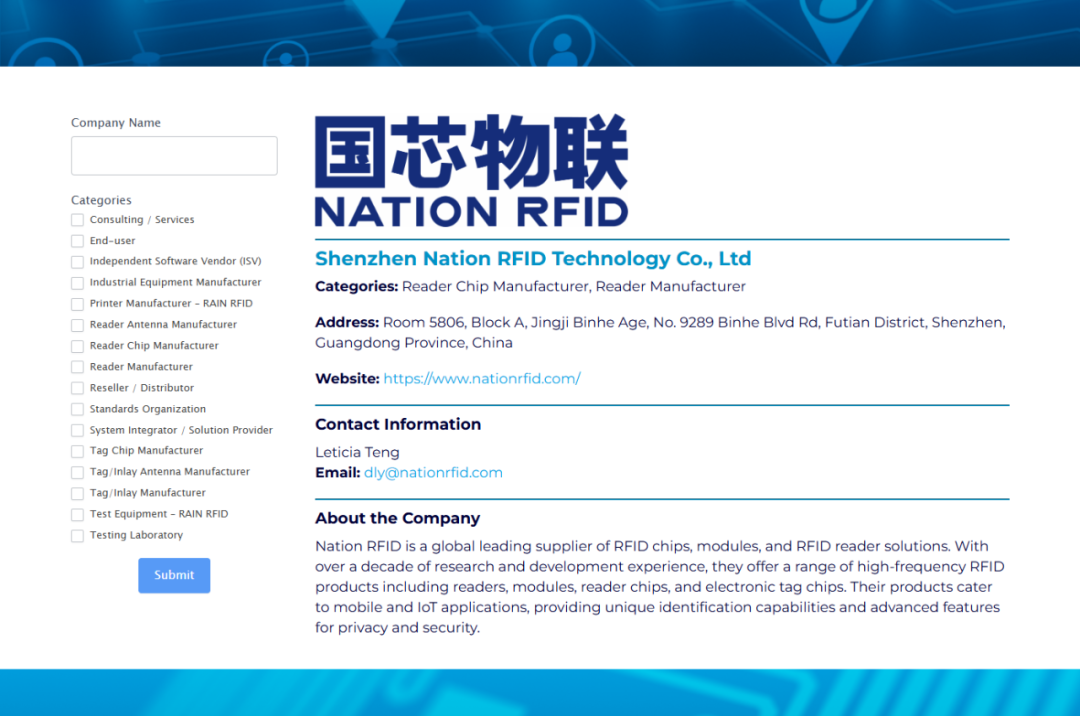The image size is (1080, 716).
Task: Select Industrial Equipment Manufacturer checkbox
Action: [x=78, y=283]
